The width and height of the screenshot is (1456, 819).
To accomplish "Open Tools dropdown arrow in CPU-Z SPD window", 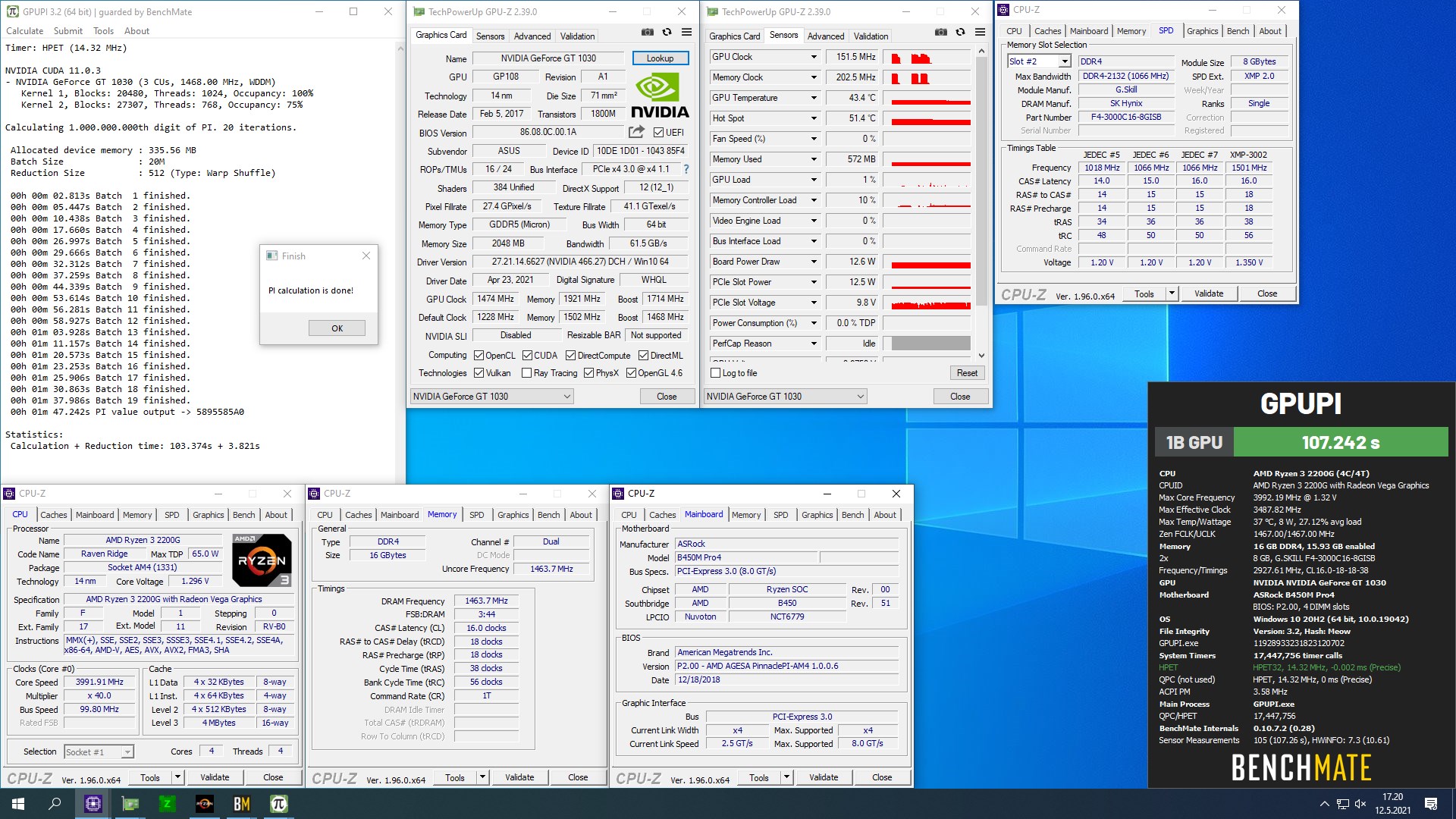I will point(1172,293).
